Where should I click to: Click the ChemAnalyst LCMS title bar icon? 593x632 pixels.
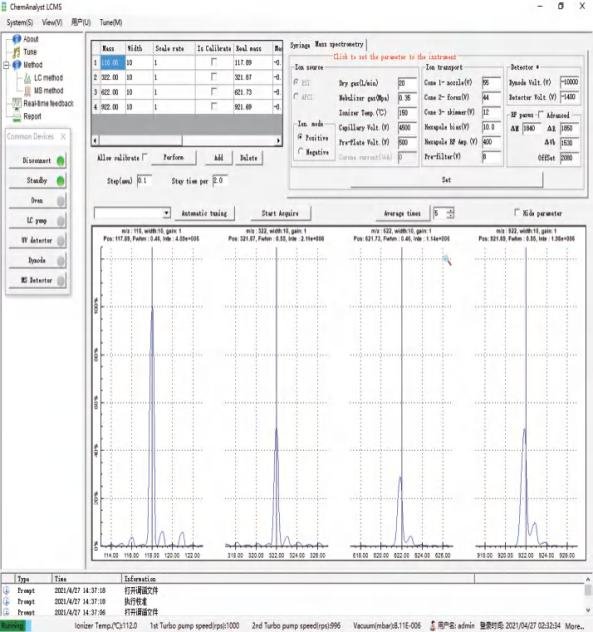[x=4, y=7]
